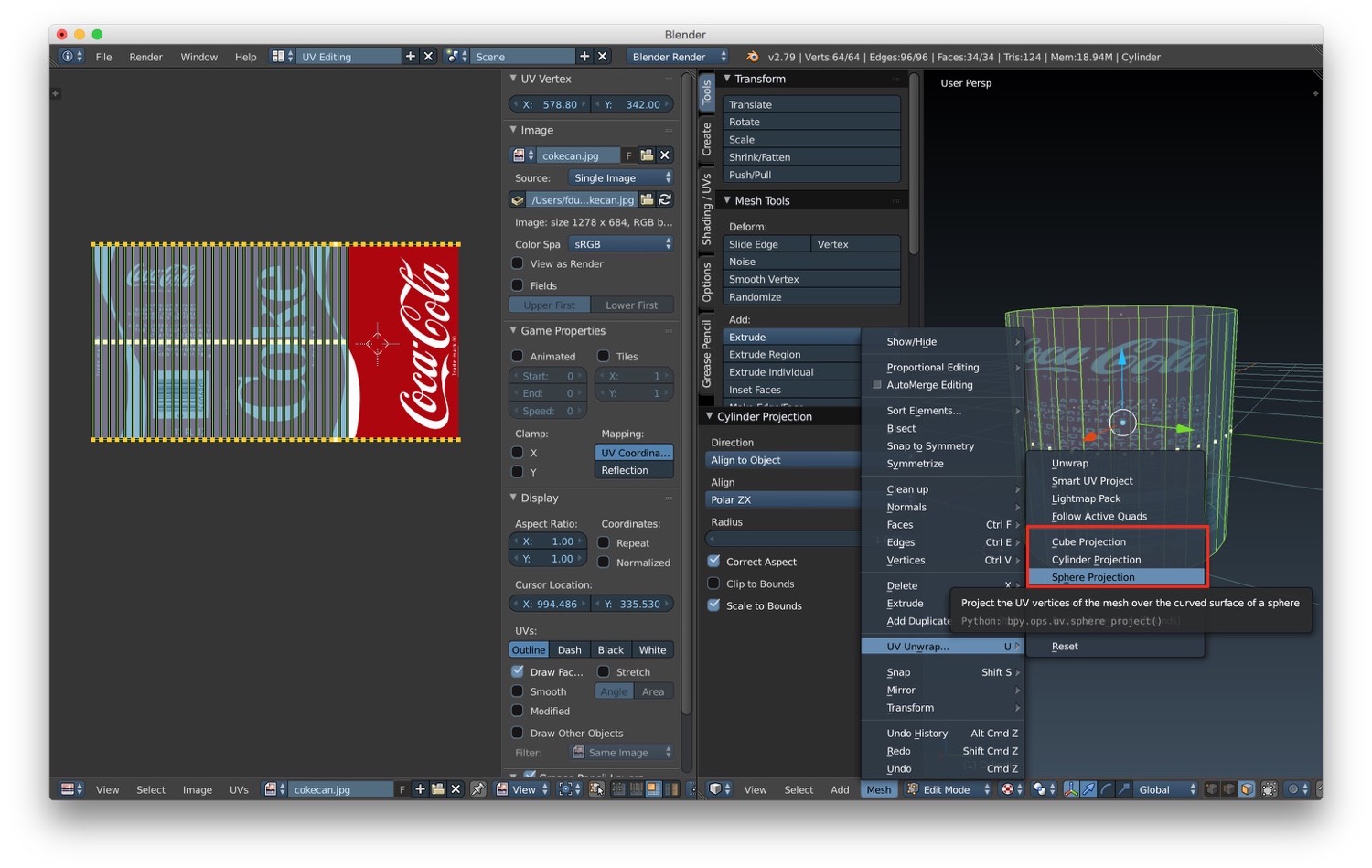Enable the Tiles checkbox
This screenshot has width=1372, height=868.
604,357
